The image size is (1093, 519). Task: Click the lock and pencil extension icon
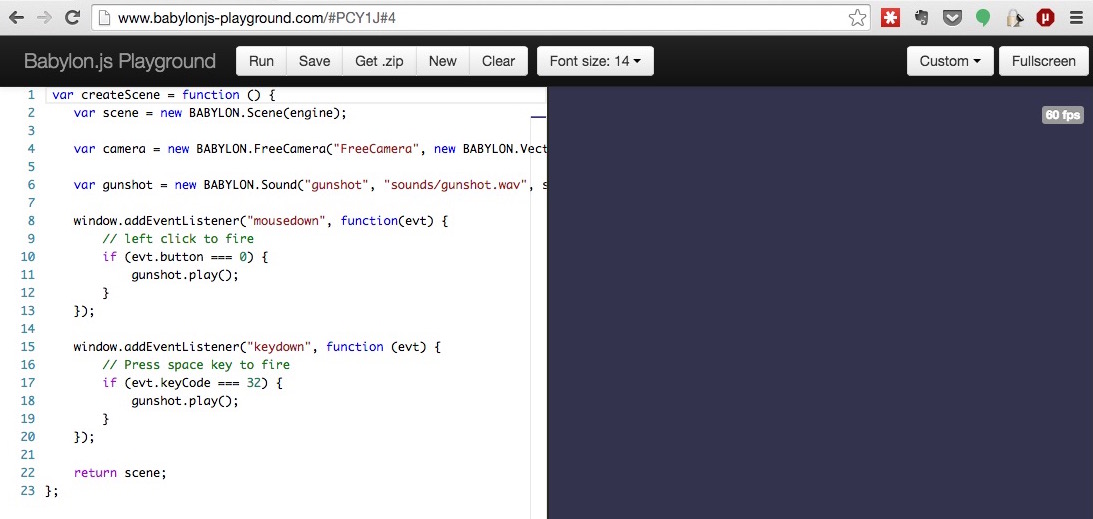pos(1014,18)
